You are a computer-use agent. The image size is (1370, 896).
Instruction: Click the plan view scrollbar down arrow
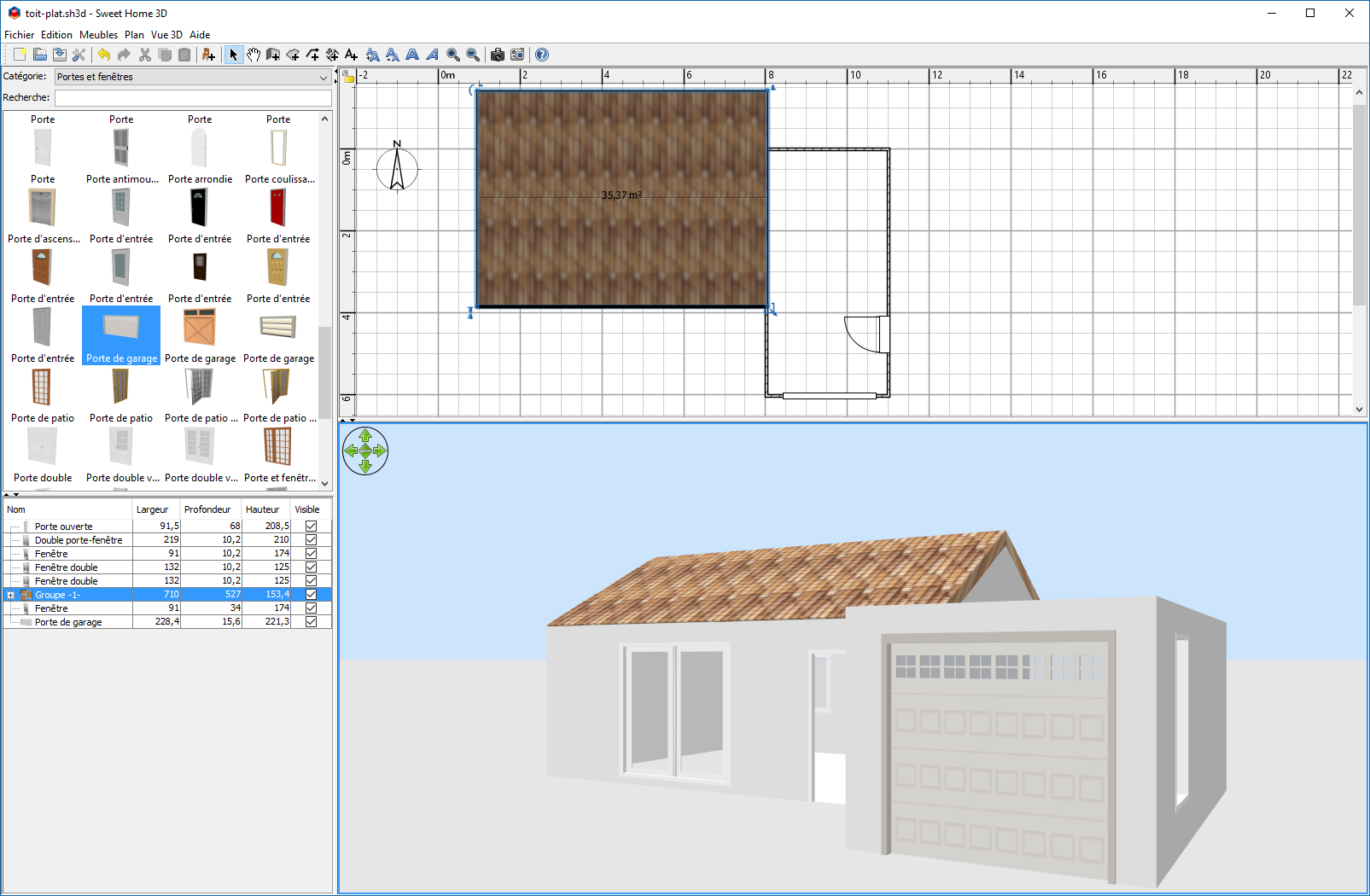[x=1360, y=410]
